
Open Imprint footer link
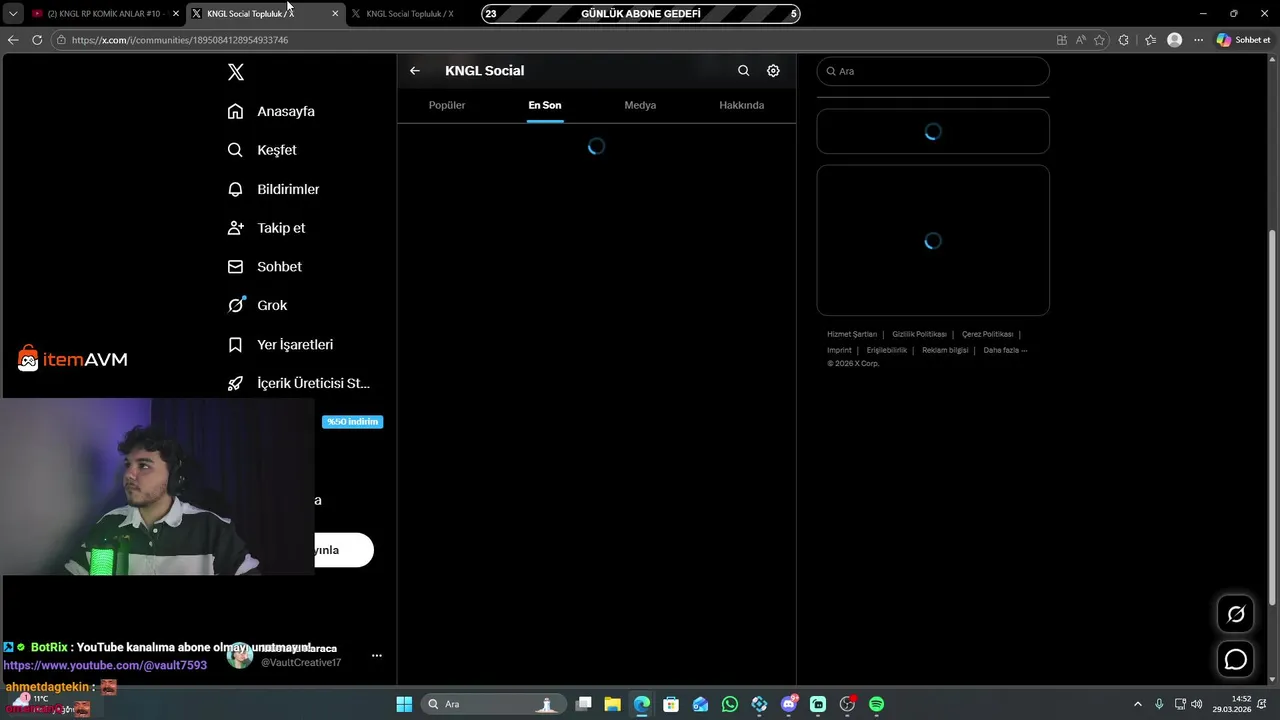pyautogui.click(x=839, y=350)
